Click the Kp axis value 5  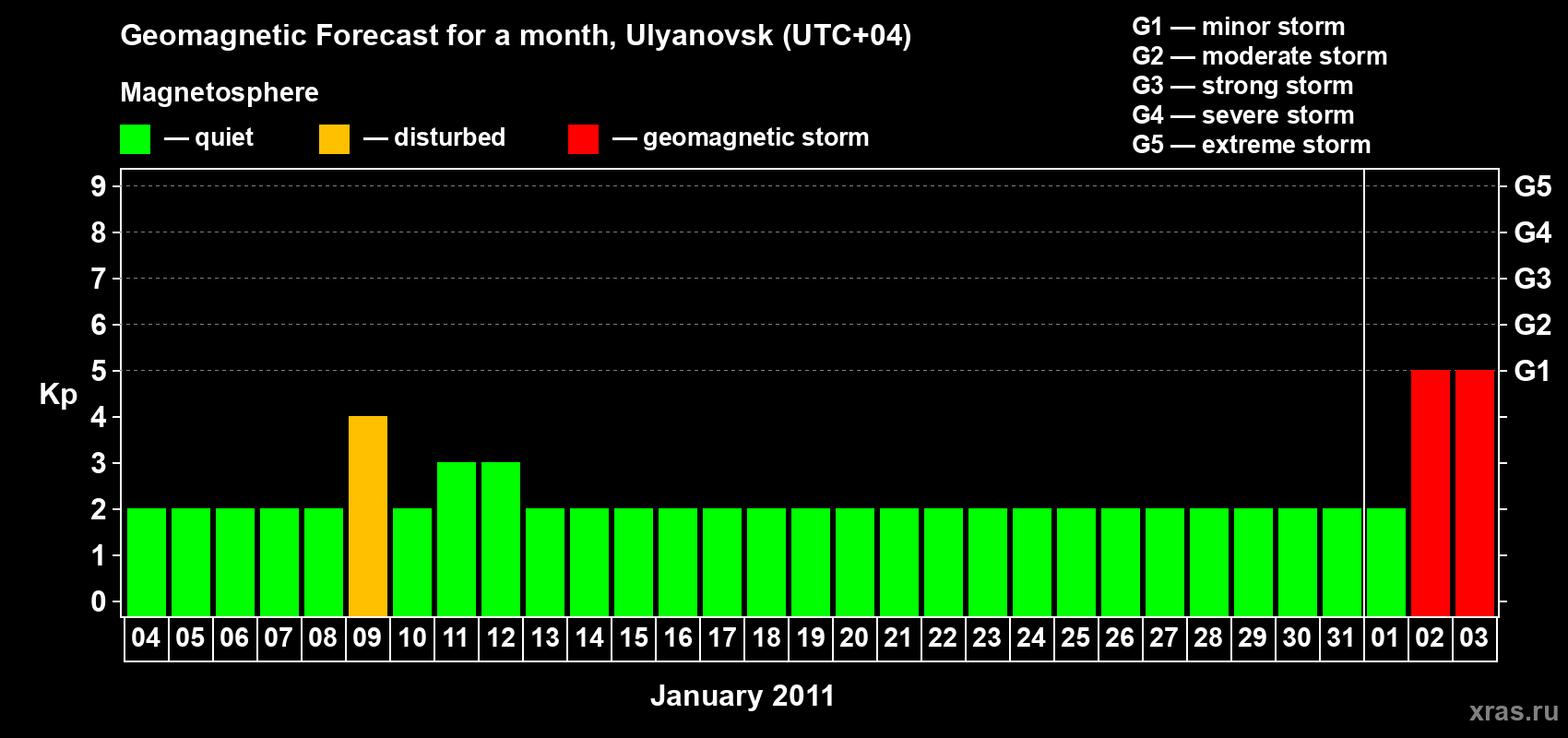tap(99, 371)
